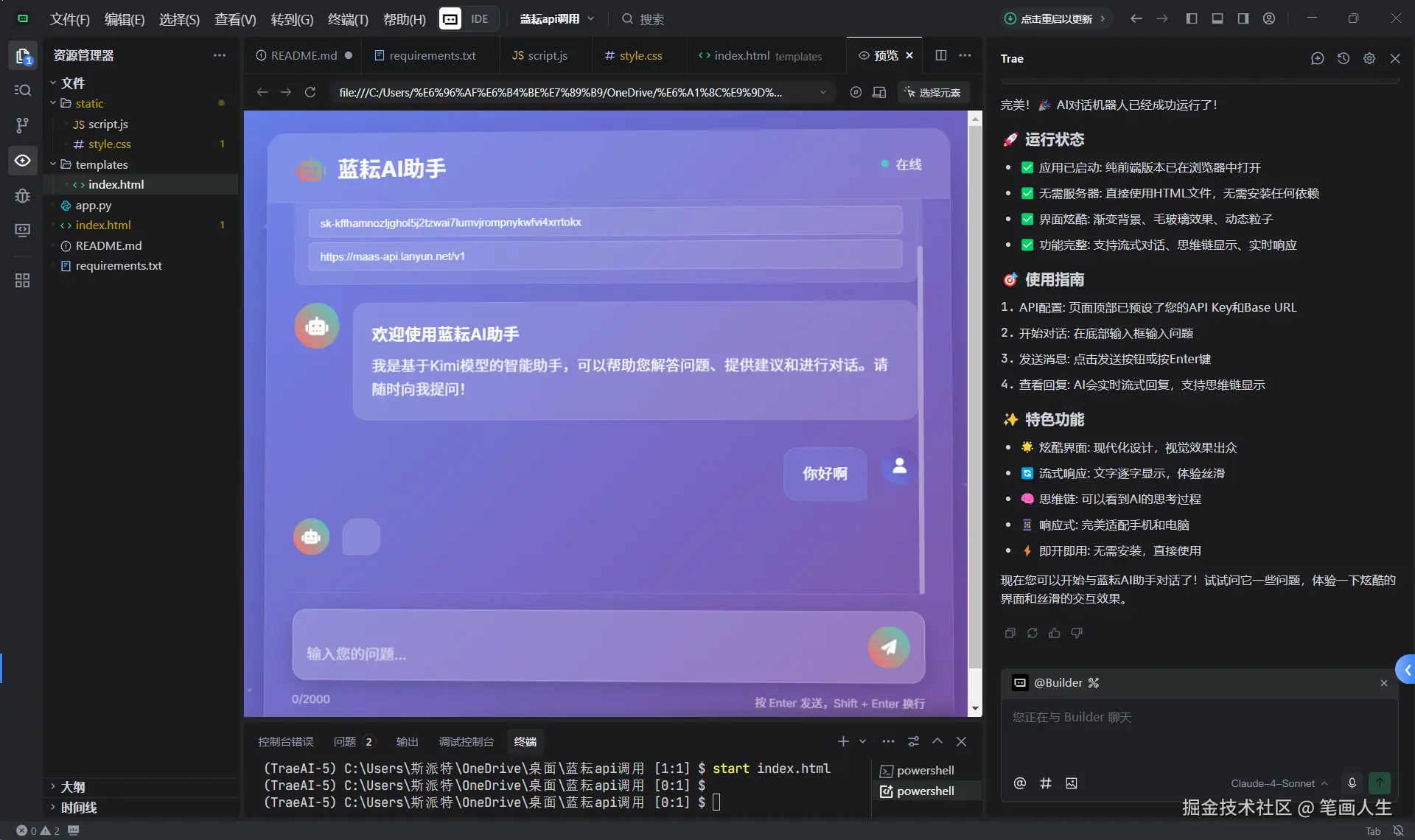Start a new Trae chat

1318,58
